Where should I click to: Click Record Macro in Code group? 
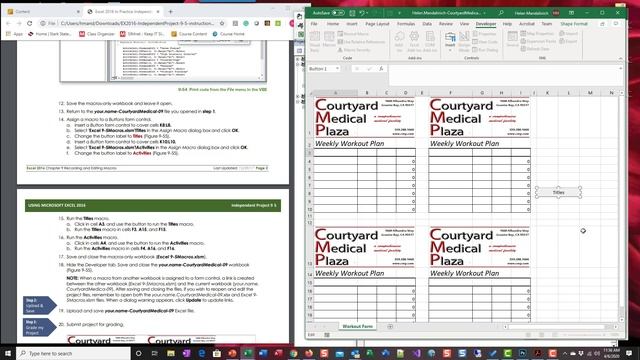353,34
